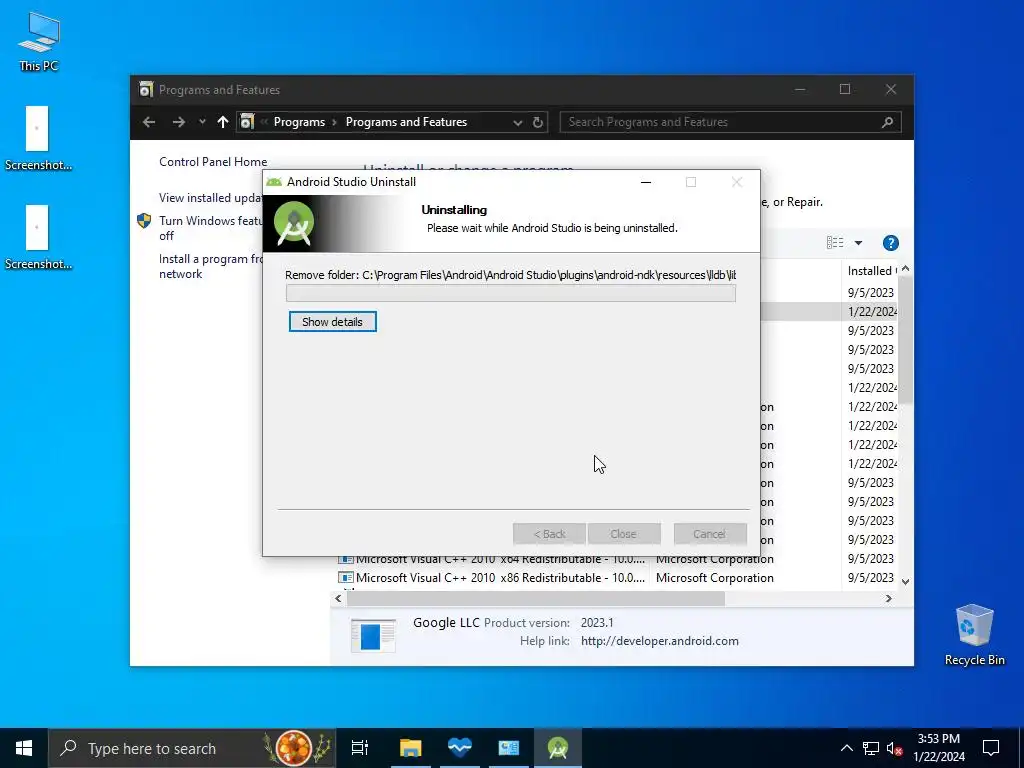
Task: Open Turn Windows features on or off link
Action: coord(210,228)
